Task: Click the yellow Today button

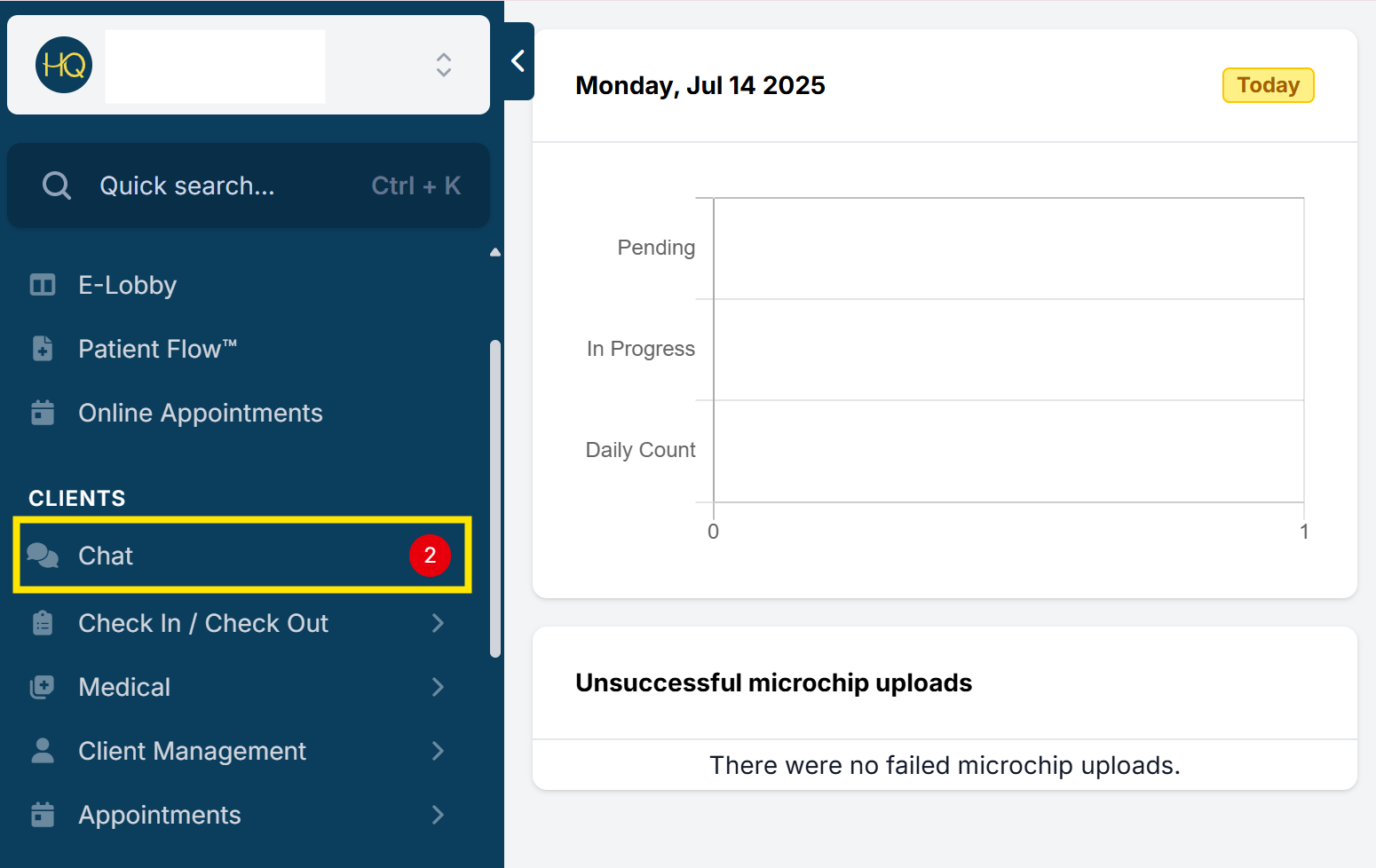Action: click(1268, 85)
